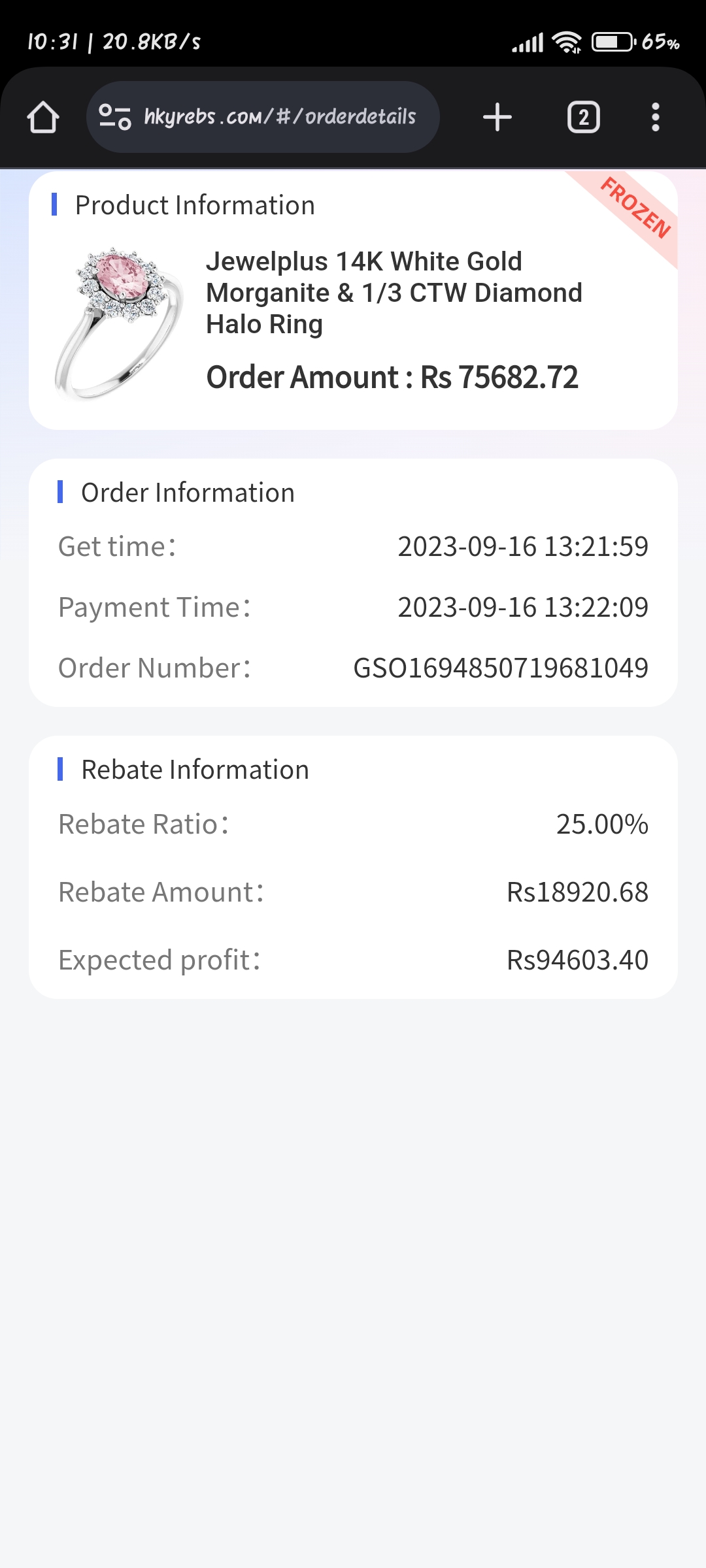Tap the battery status icon

click(613, 42)
